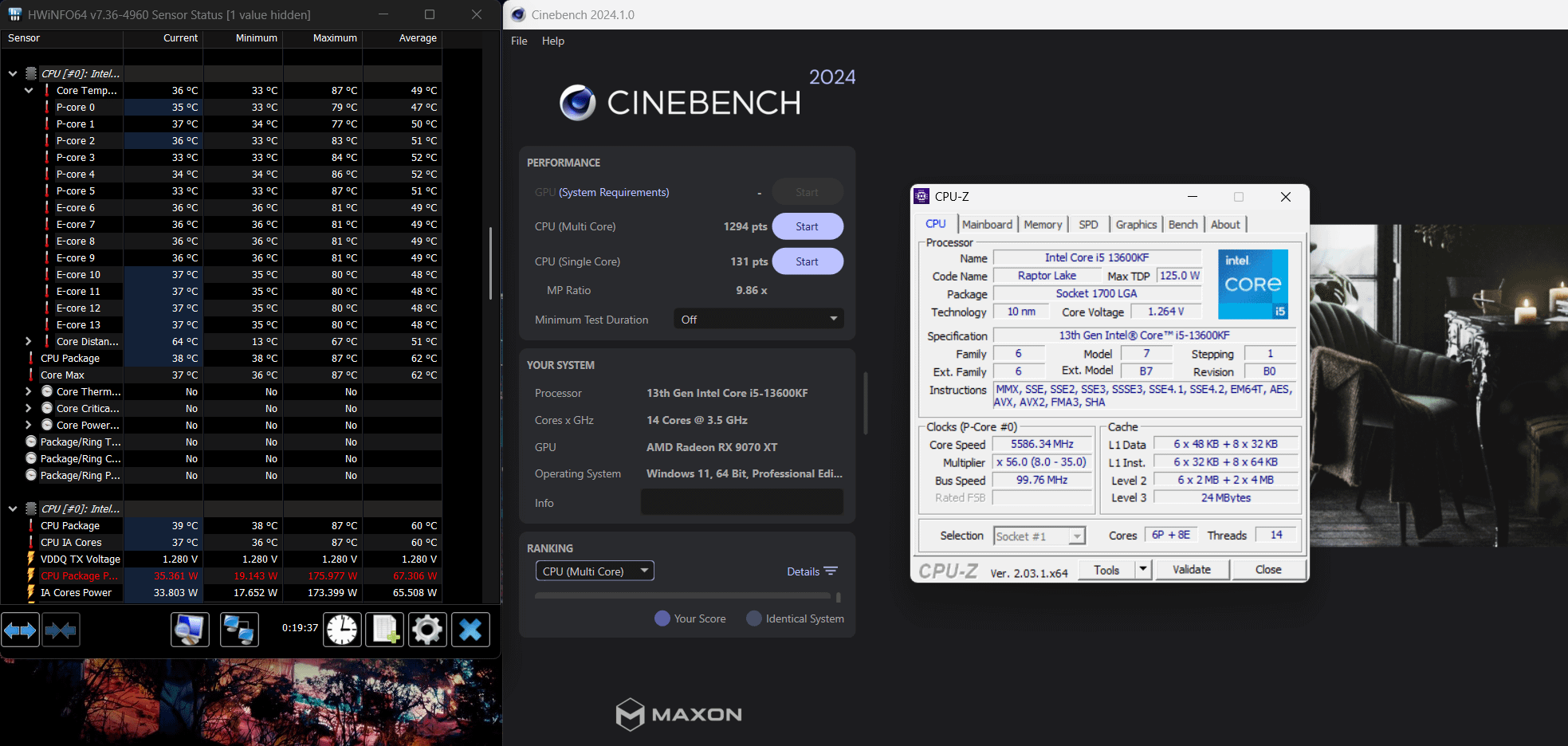
Task: Click the Validate button in CPU-Z
Action: click(1191, 570)
